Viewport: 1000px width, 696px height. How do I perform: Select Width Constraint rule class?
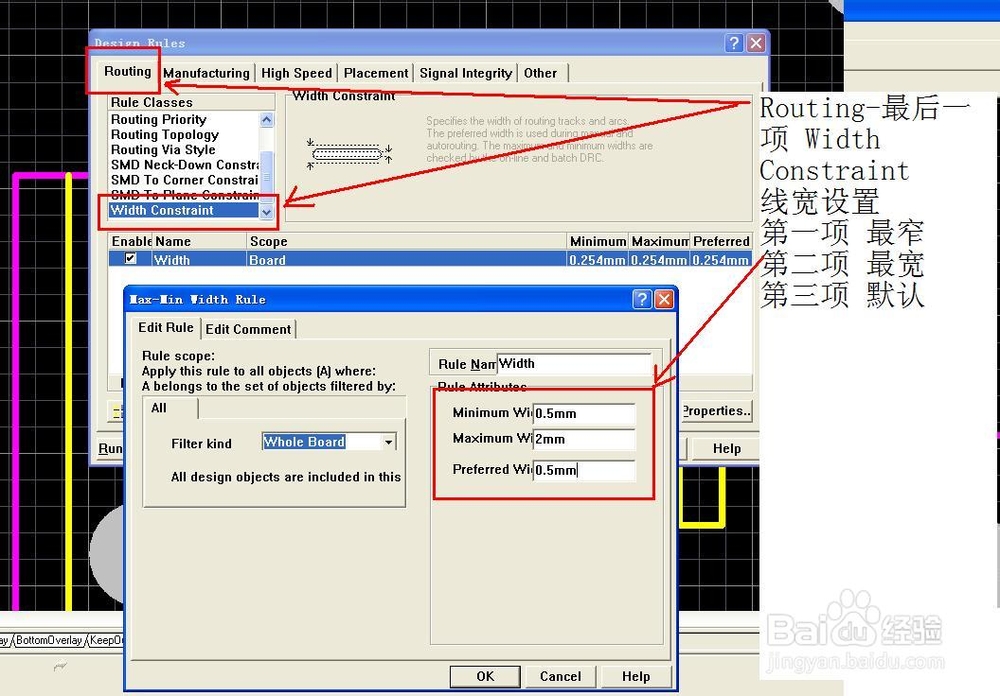coord(184,211)
